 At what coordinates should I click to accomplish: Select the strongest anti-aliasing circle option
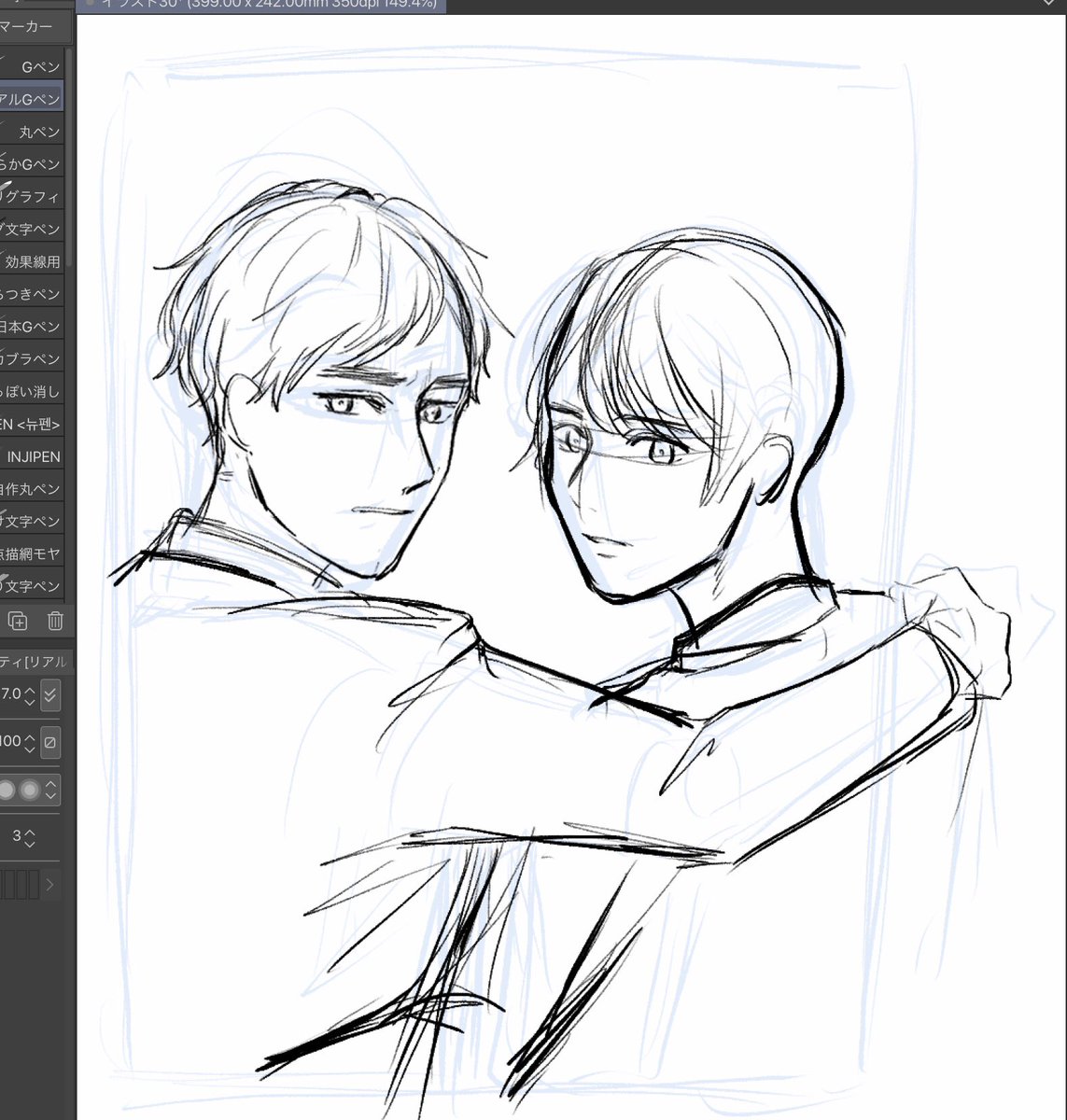[x=30, y=790]
